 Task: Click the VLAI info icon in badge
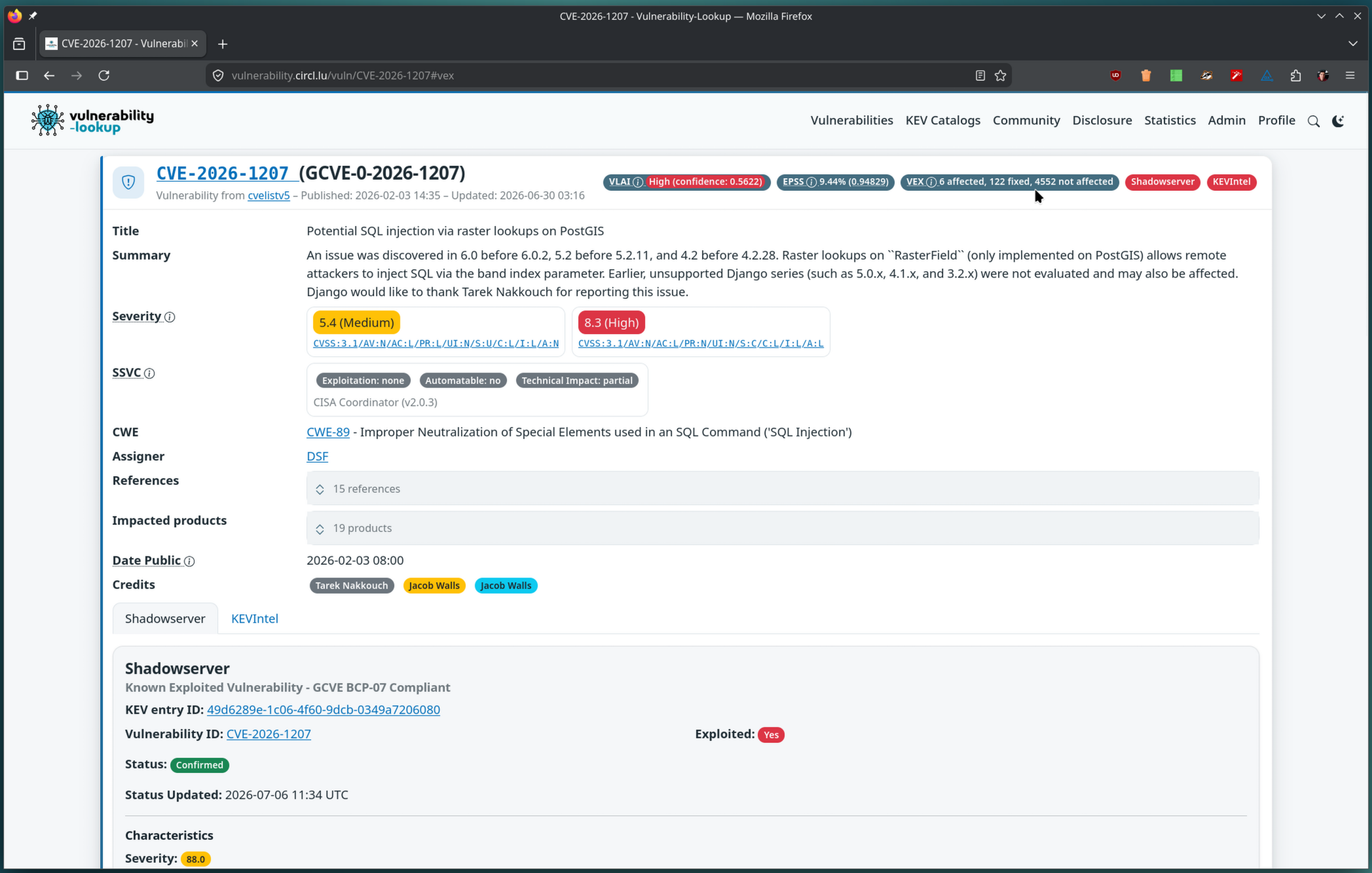[638, 182]
